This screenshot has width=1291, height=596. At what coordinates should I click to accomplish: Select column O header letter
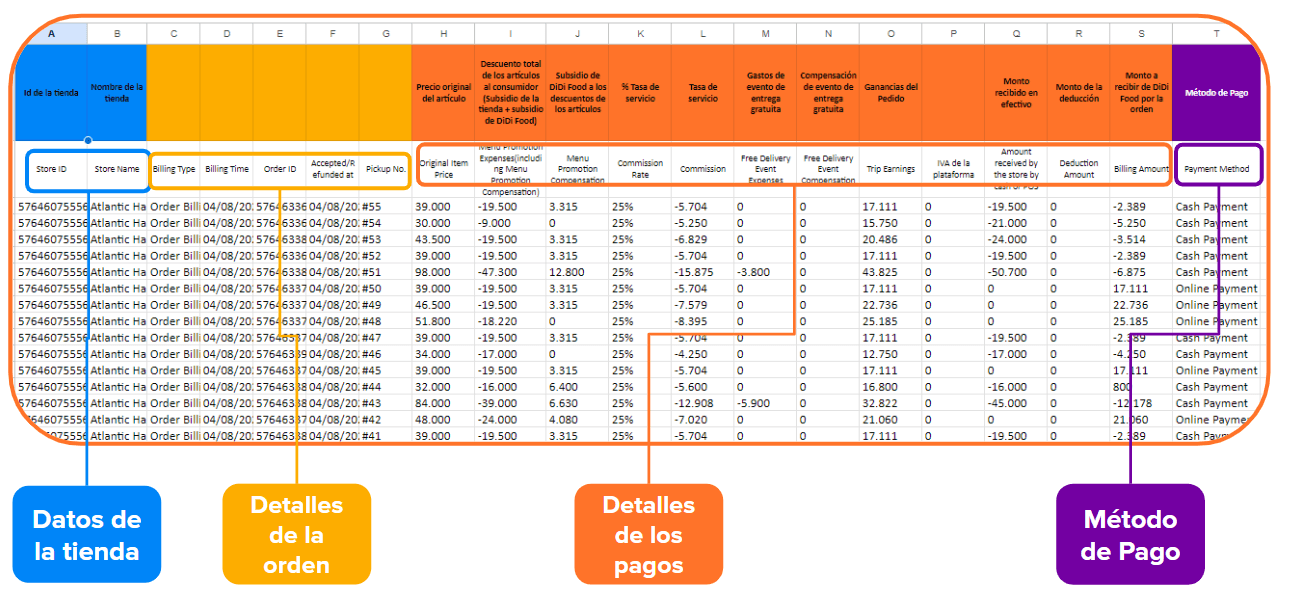[x=890, y=34]
